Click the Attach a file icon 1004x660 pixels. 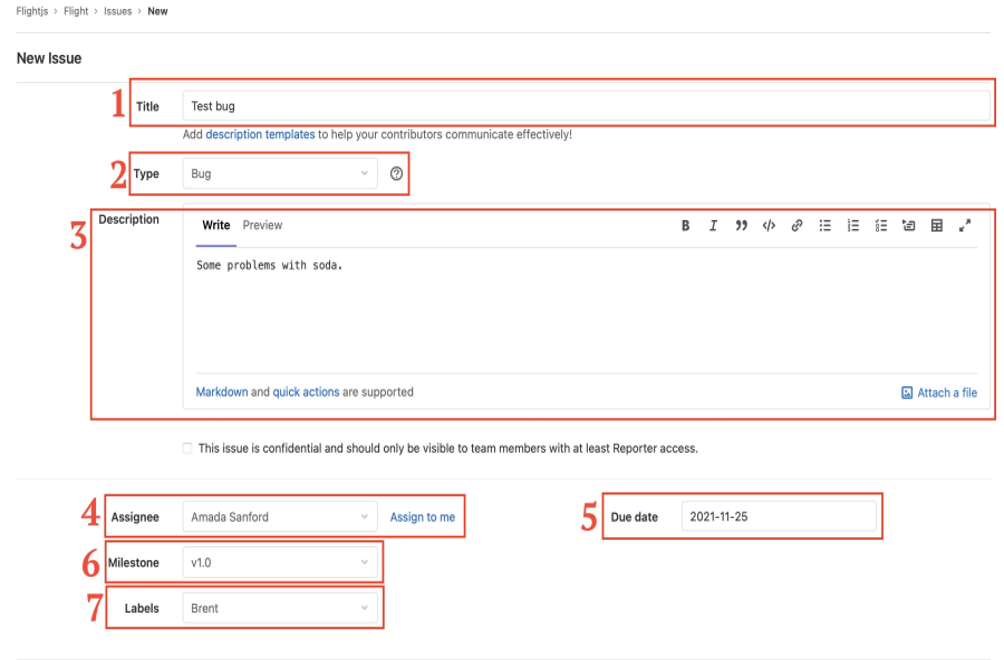pos(907,393)
